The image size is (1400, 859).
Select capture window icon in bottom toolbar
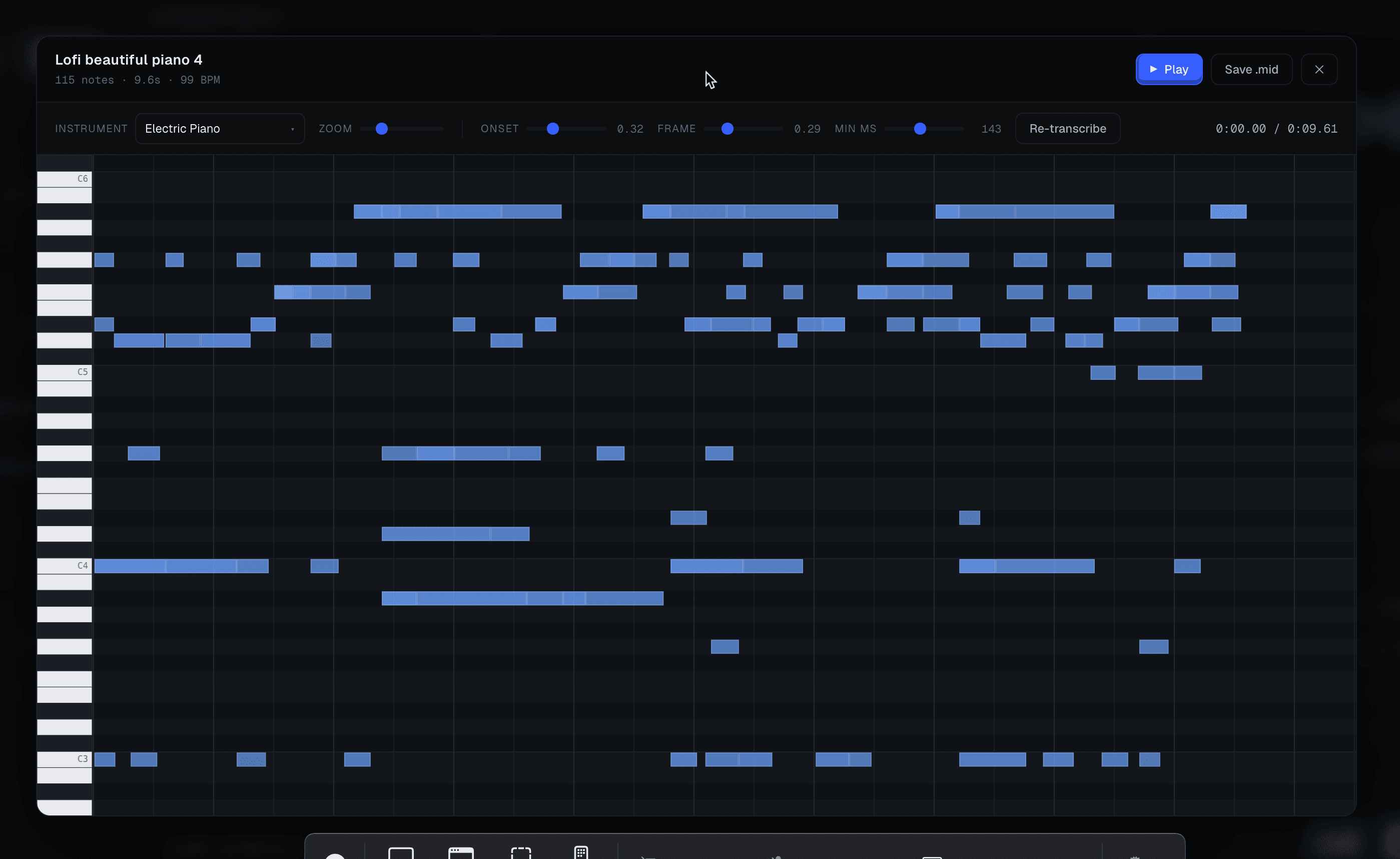461,852
